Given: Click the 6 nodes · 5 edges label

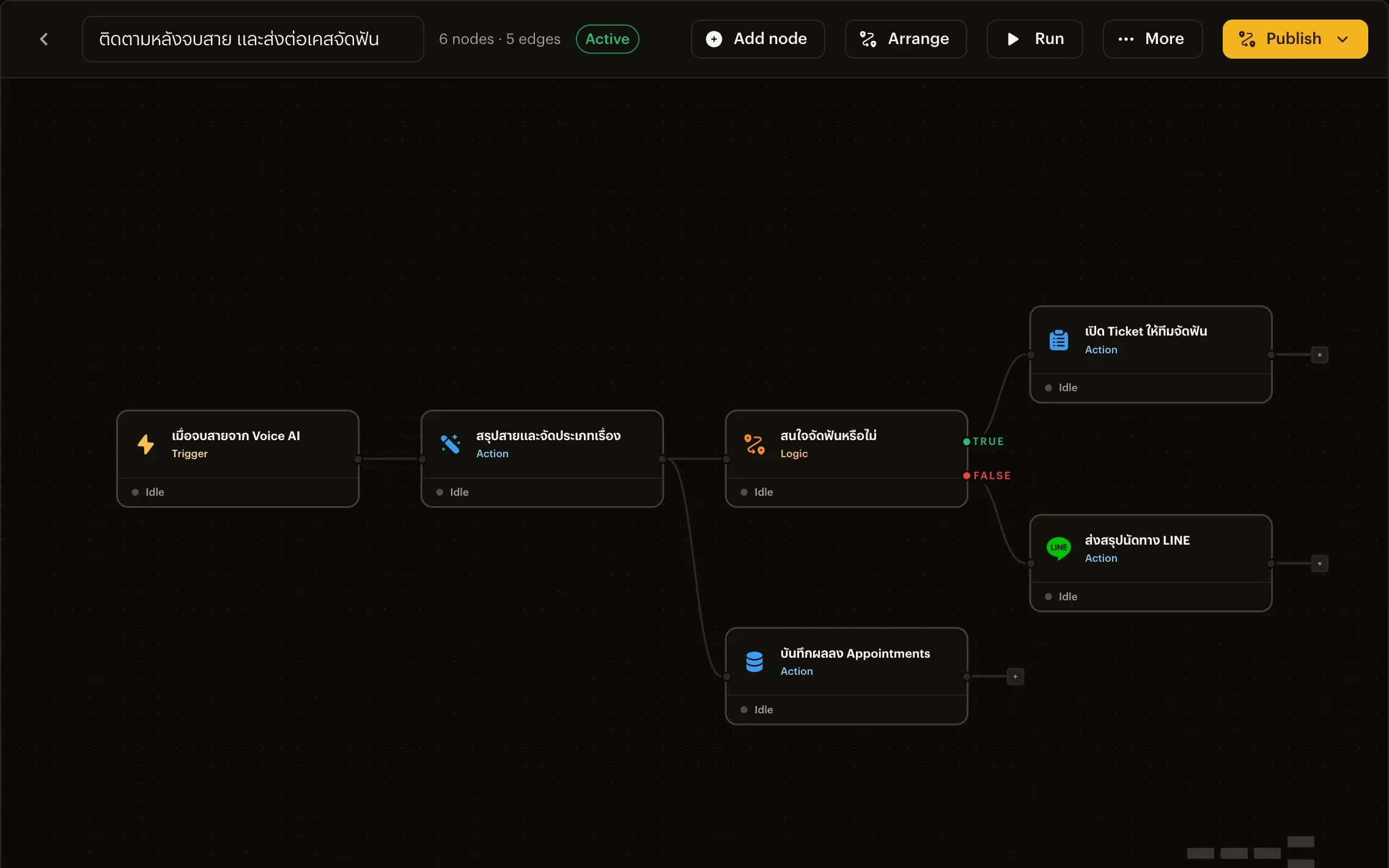Looking at the screenshot, I should (499, 39).
